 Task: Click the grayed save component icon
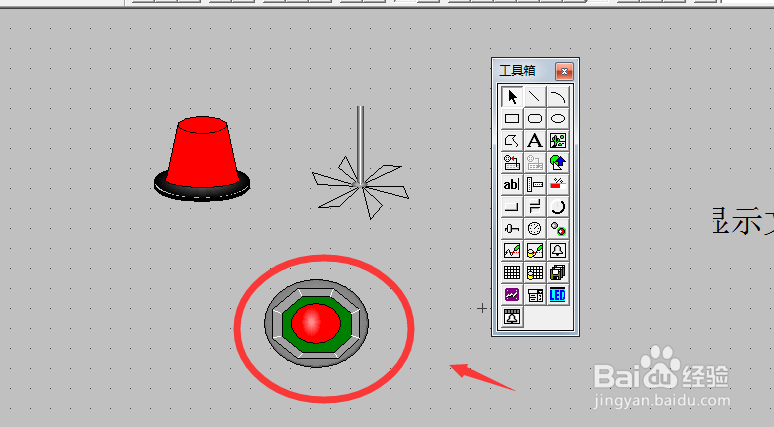[535, 162]
